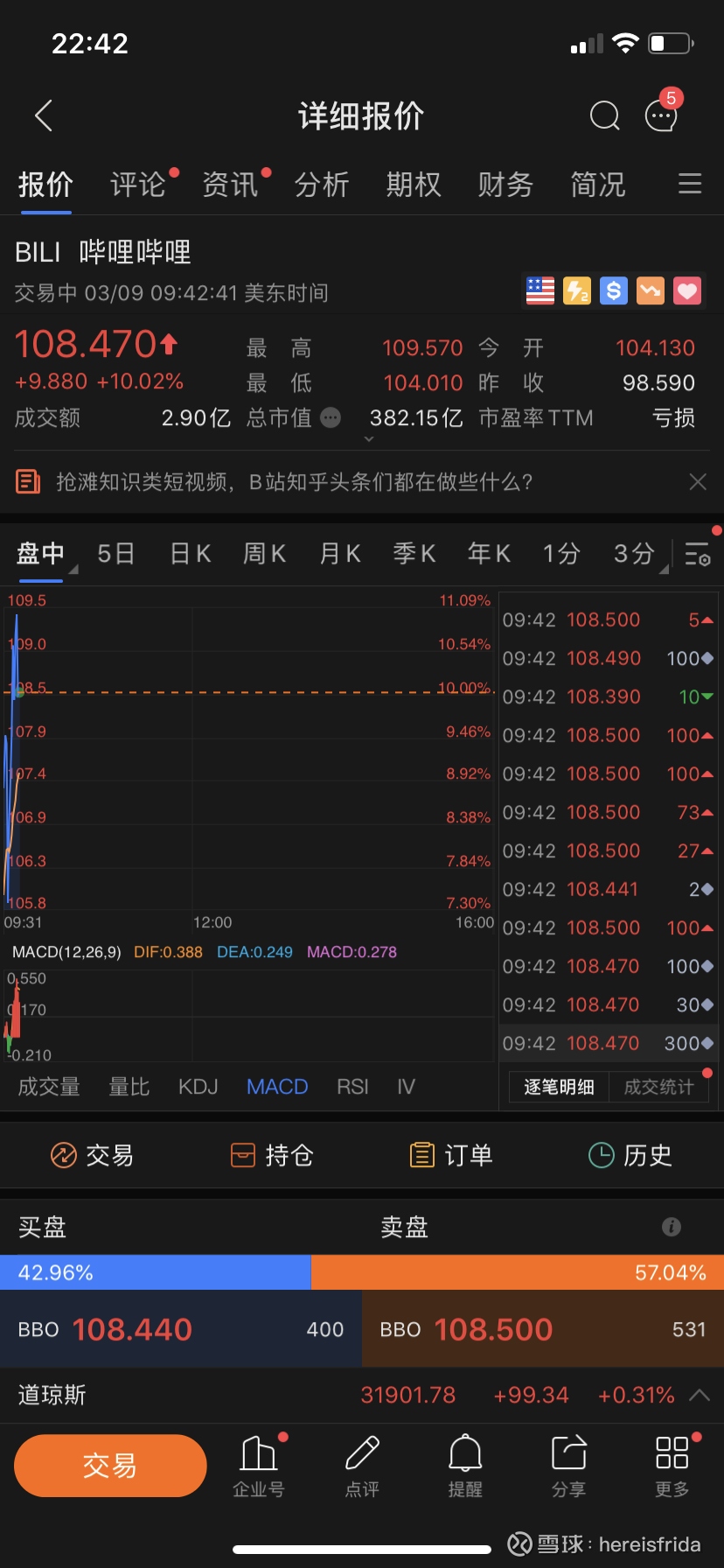This screenshot has width=724, height=1568.
Task: Show the 量比 indicator
Action: click(129, 1087)
